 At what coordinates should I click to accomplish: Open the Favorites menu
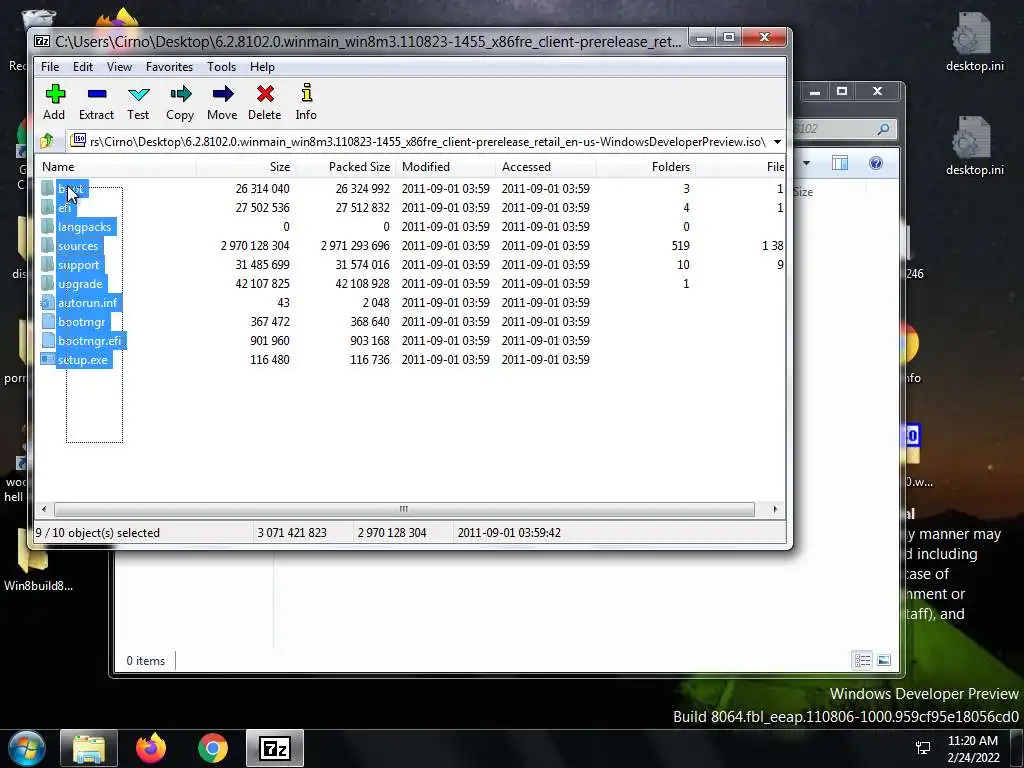click(x=169, y=67)
